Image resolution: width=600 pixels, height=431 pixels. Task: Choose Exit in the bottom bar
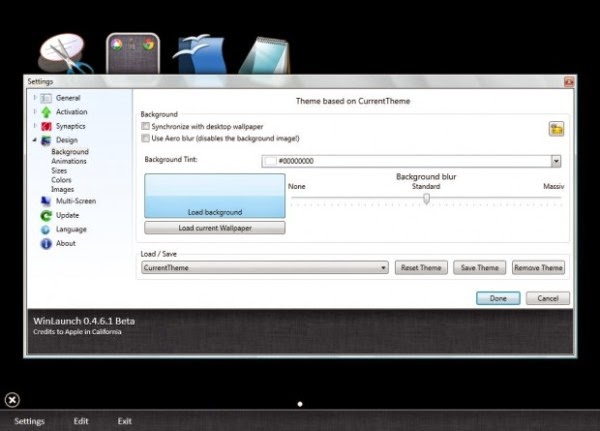(125, 421)
